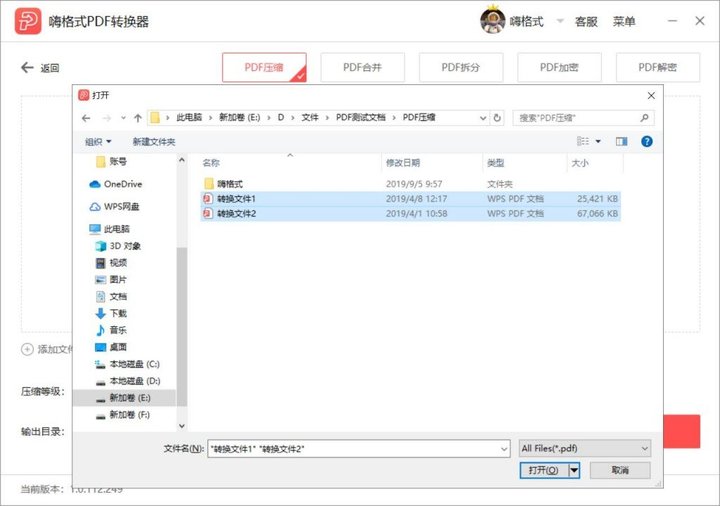720x506 pixels.
Task: Go up one folder level arrow
Action: tap(138, 118)
